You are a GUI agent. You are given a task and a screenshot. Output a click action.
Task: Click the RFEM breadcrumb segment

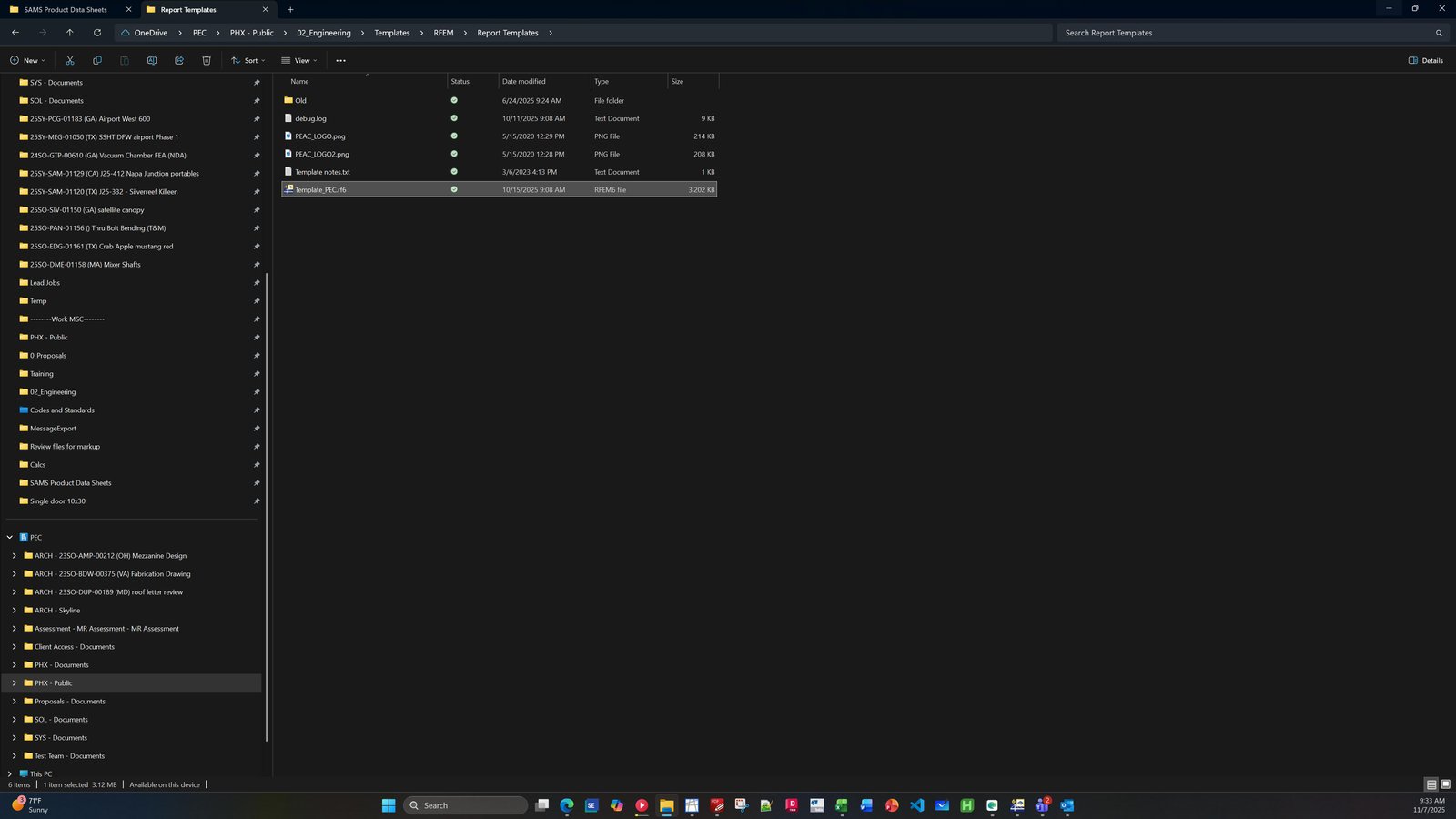[x=443, y=33]
